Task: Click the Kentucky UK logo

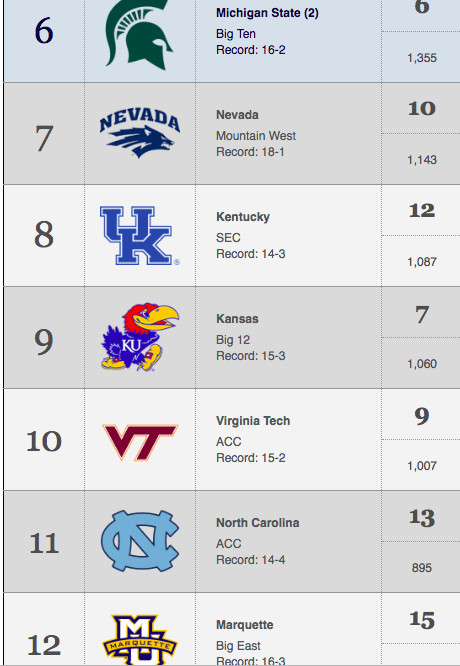Action: [140, 235]
